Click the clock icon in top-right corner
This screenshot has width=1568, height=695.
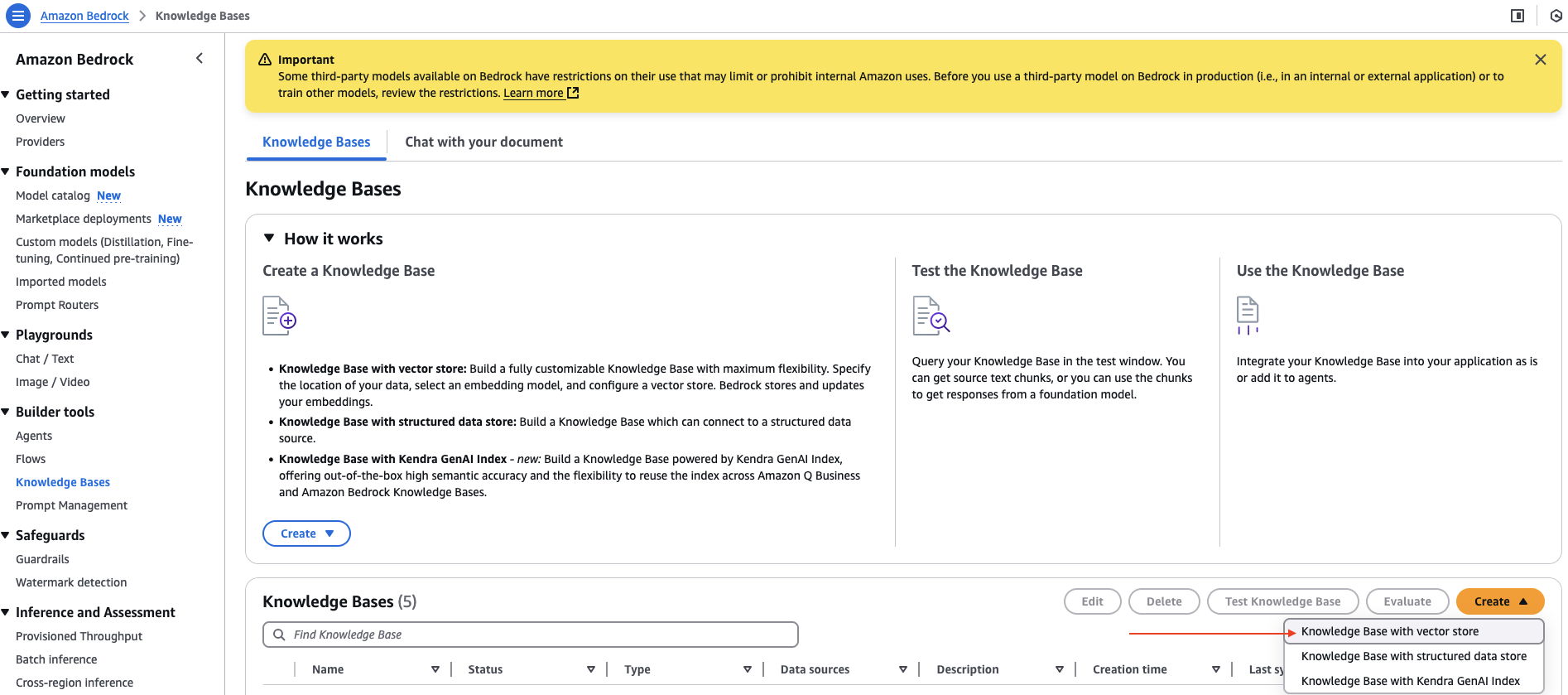[1556, 16]
